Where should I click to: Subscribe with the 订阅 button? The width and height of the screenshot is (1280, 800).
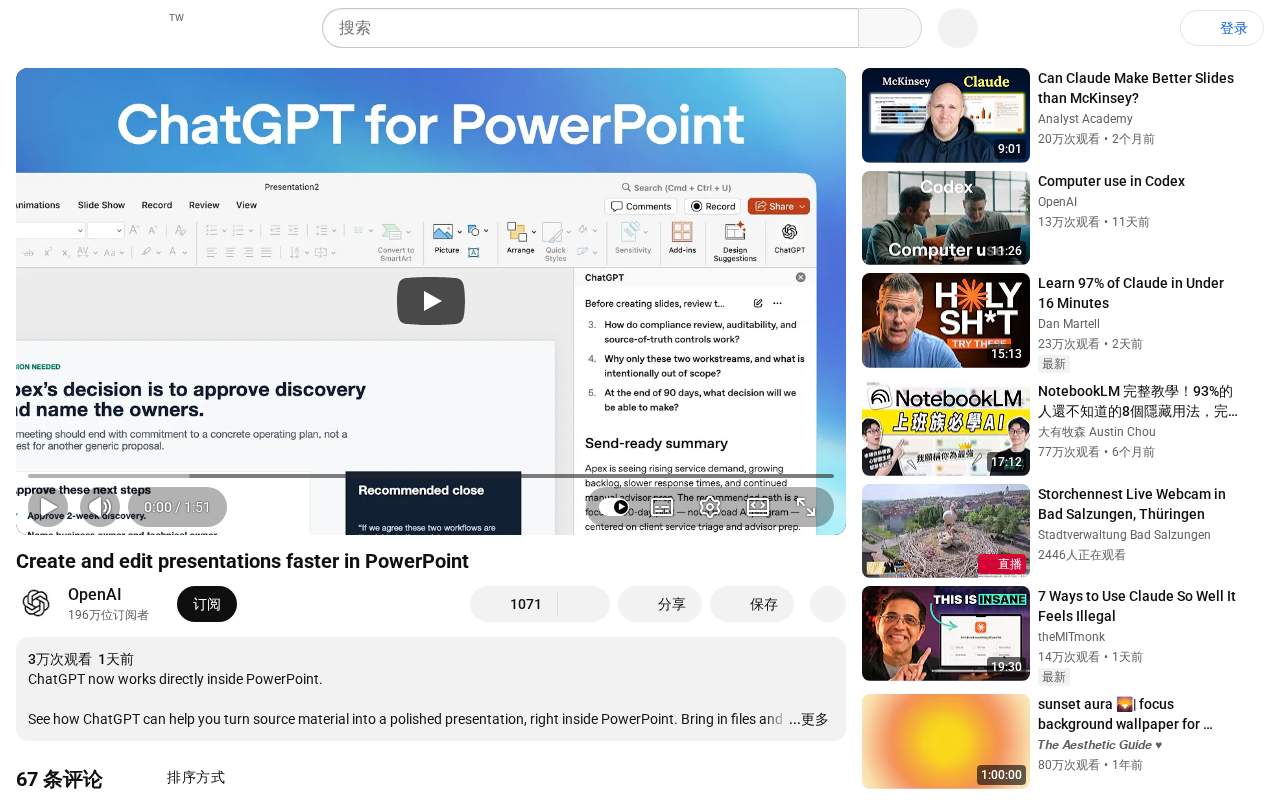(207, 604)
